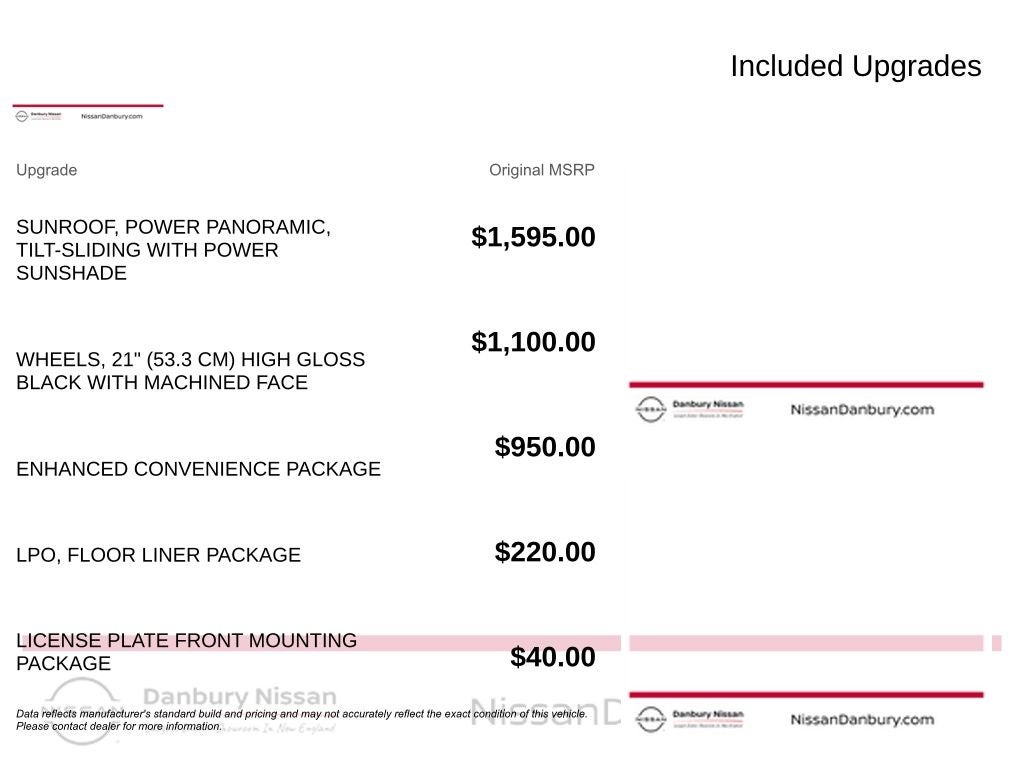This screenshot has height=768, width=1024.
Task: Click the Included Upgrades heading
Action: point(856,66)
